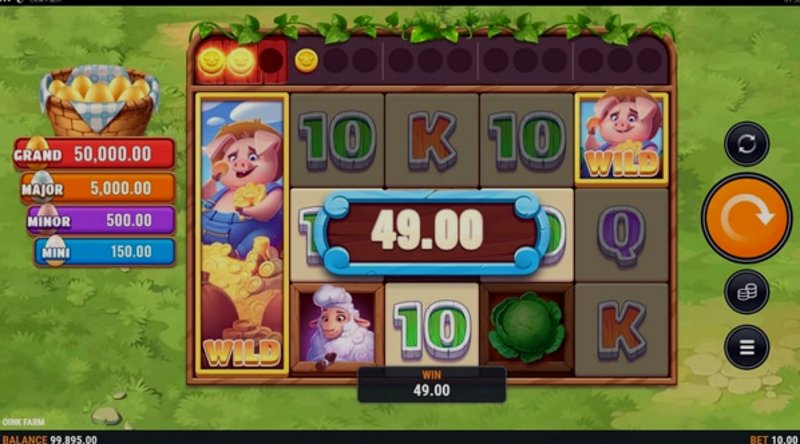Open the hamburger menu button
This screenshot has width=800, height=444.
click(746, 348)
